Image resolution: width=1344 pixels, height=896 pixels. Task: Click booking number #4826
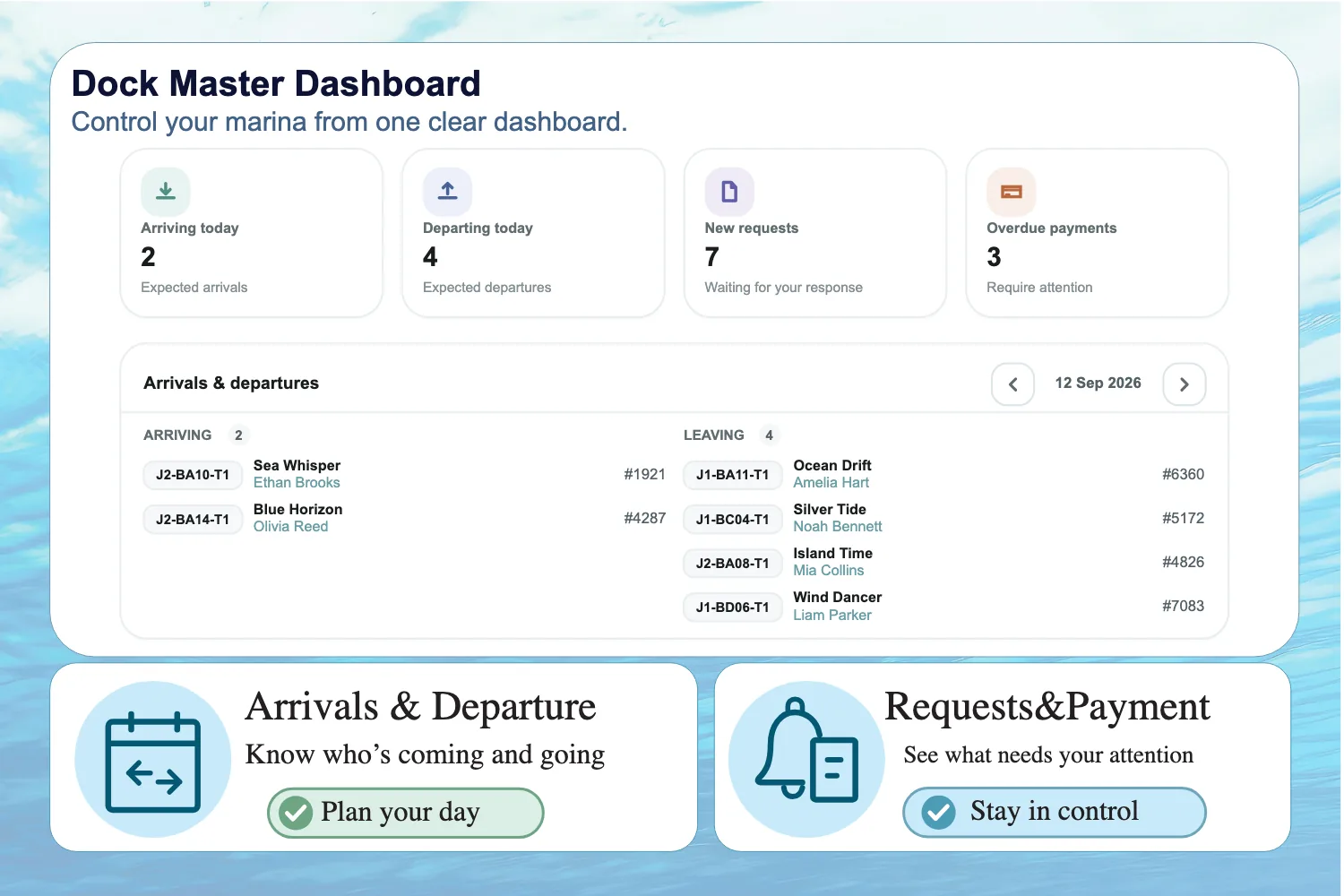tap(1184, 563)
